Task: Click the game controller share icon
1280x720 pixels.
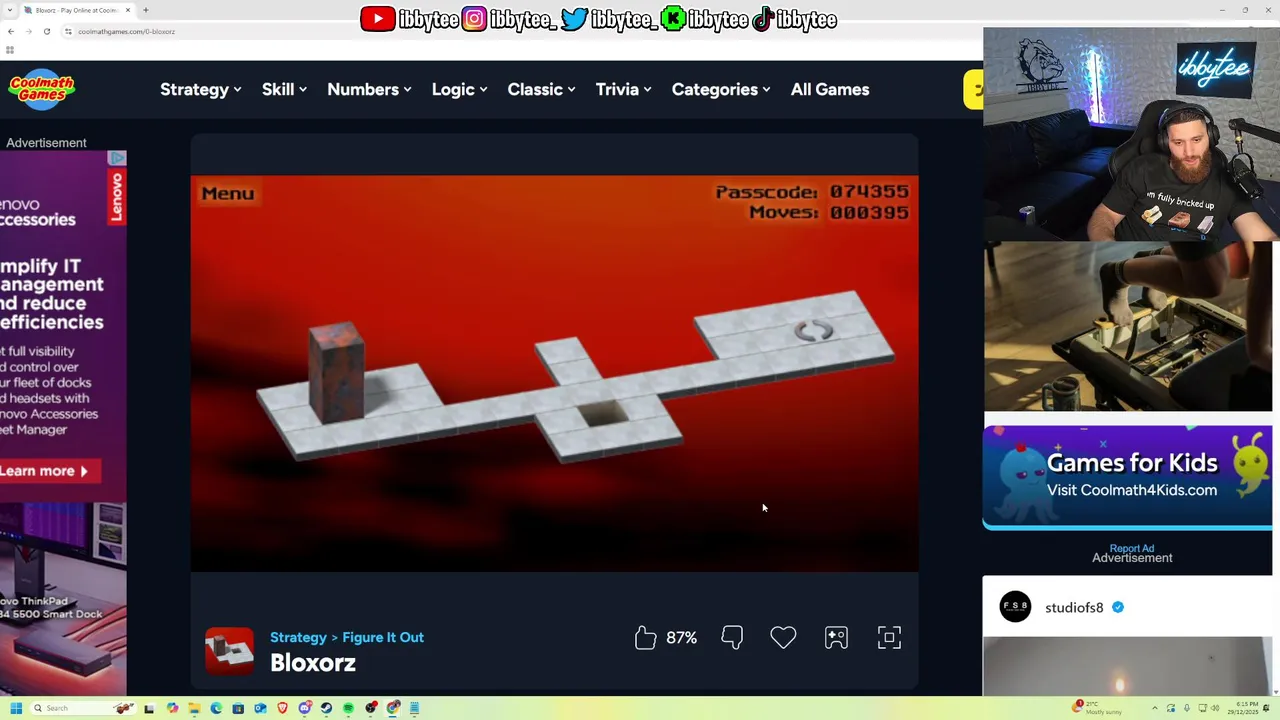Action: [x=836, y=637]
